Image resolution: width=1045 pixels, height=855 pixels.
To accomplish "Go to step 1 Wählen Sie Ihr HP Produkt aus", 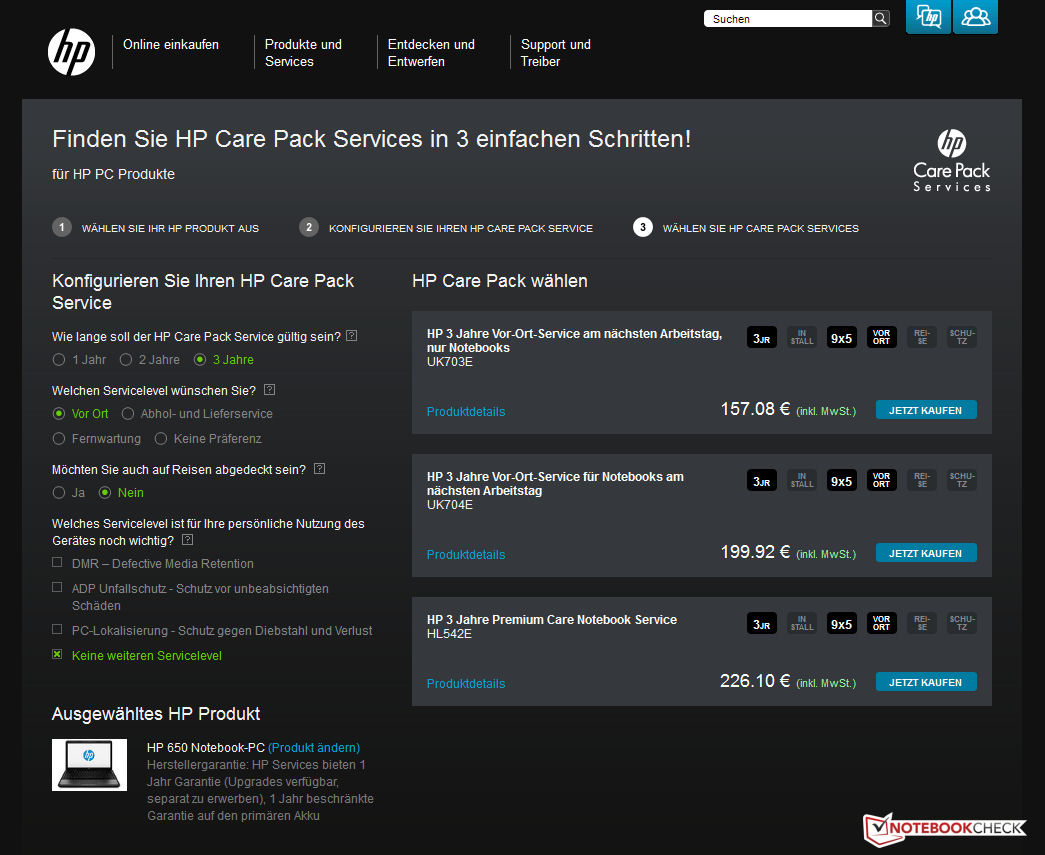I will [155, 228].
